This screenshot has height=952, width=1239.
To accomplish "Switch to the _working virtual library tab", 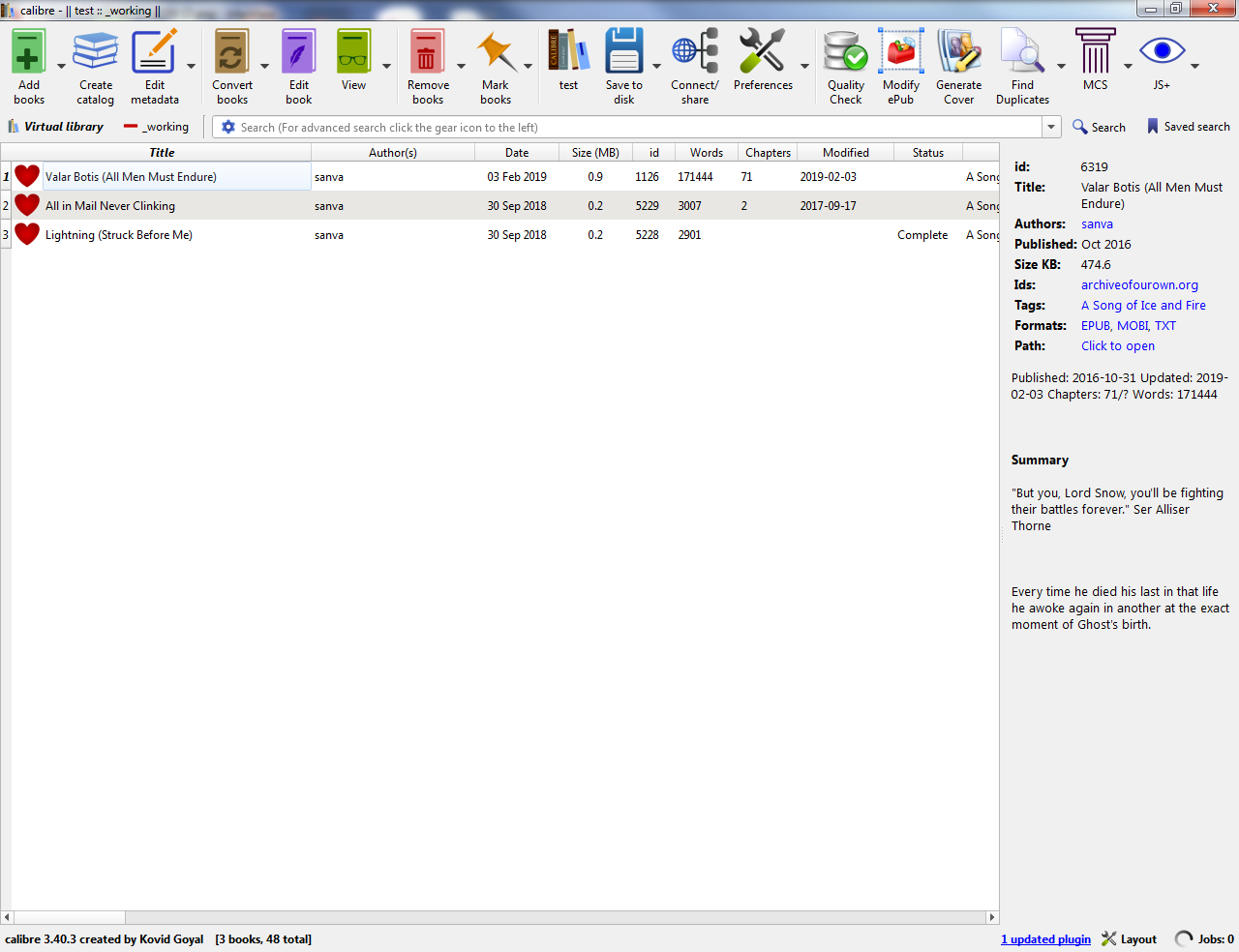I will tap(157, 127).
